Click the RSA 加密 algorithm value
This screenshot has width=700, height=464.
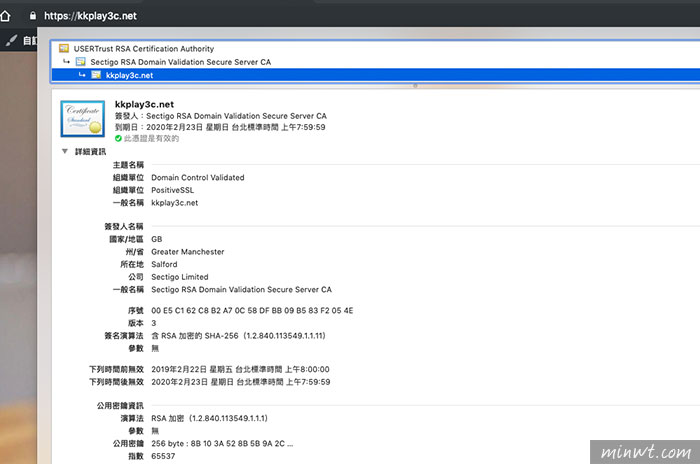(x=209, y=418)
